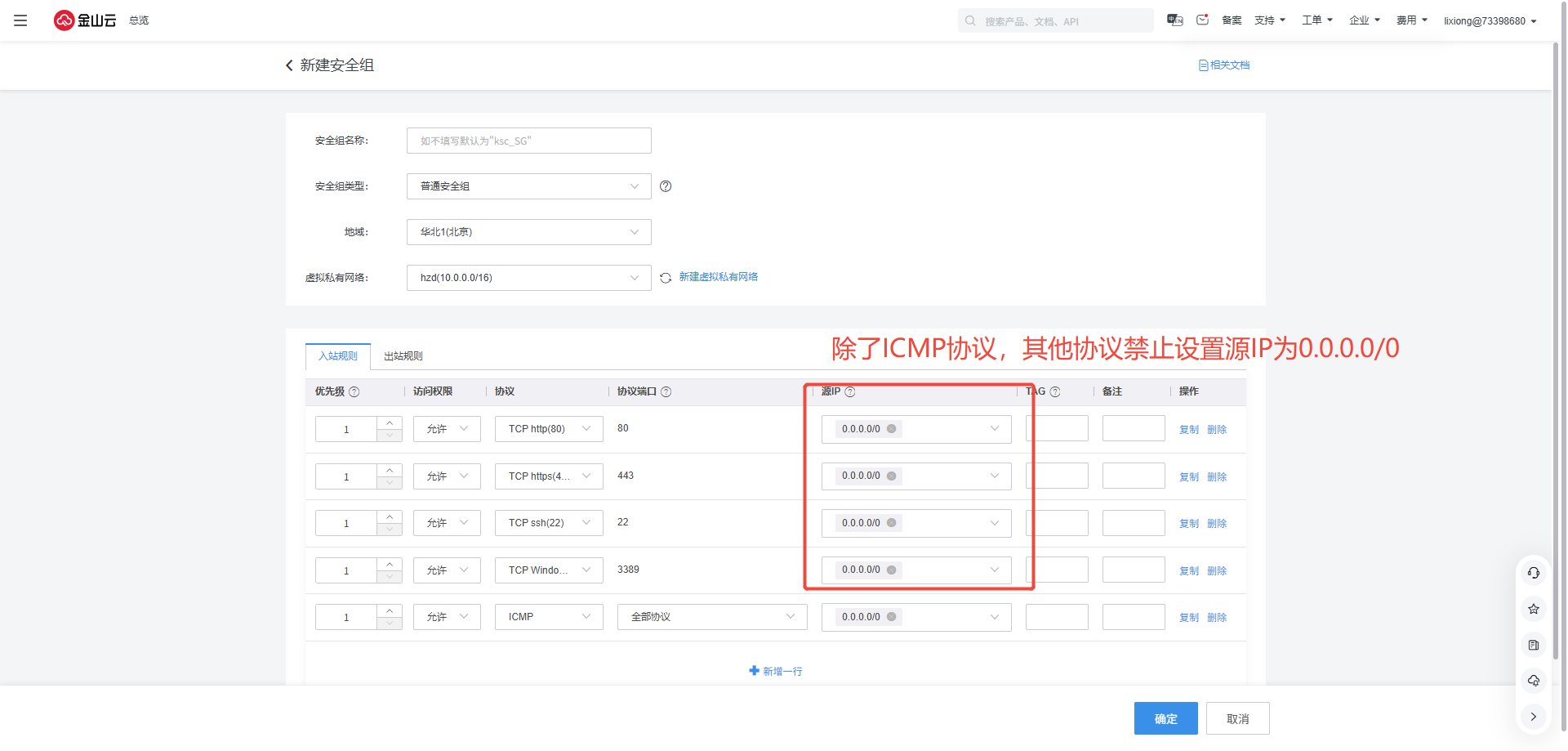Click the headset customer service icon
The height and width of the screenshot is (751, 1568).
click(1533, 573)
